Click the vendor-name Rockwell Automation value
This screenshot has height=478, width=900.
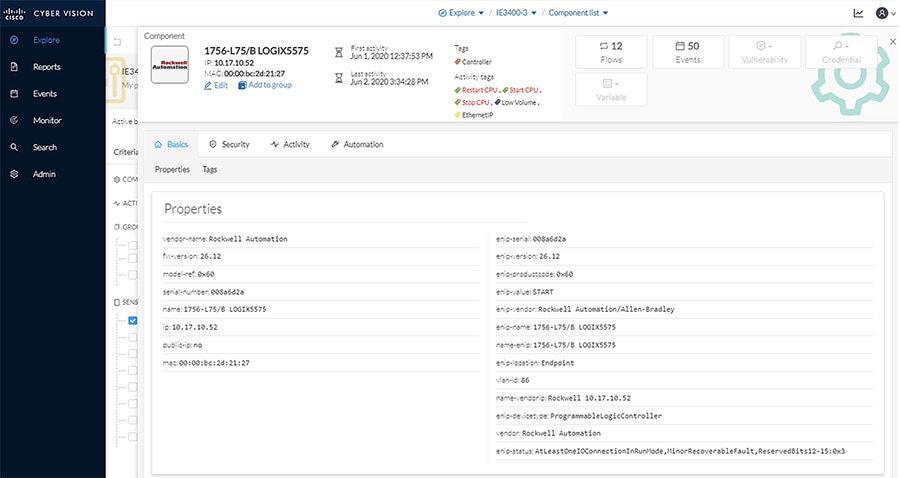[248, 239]
